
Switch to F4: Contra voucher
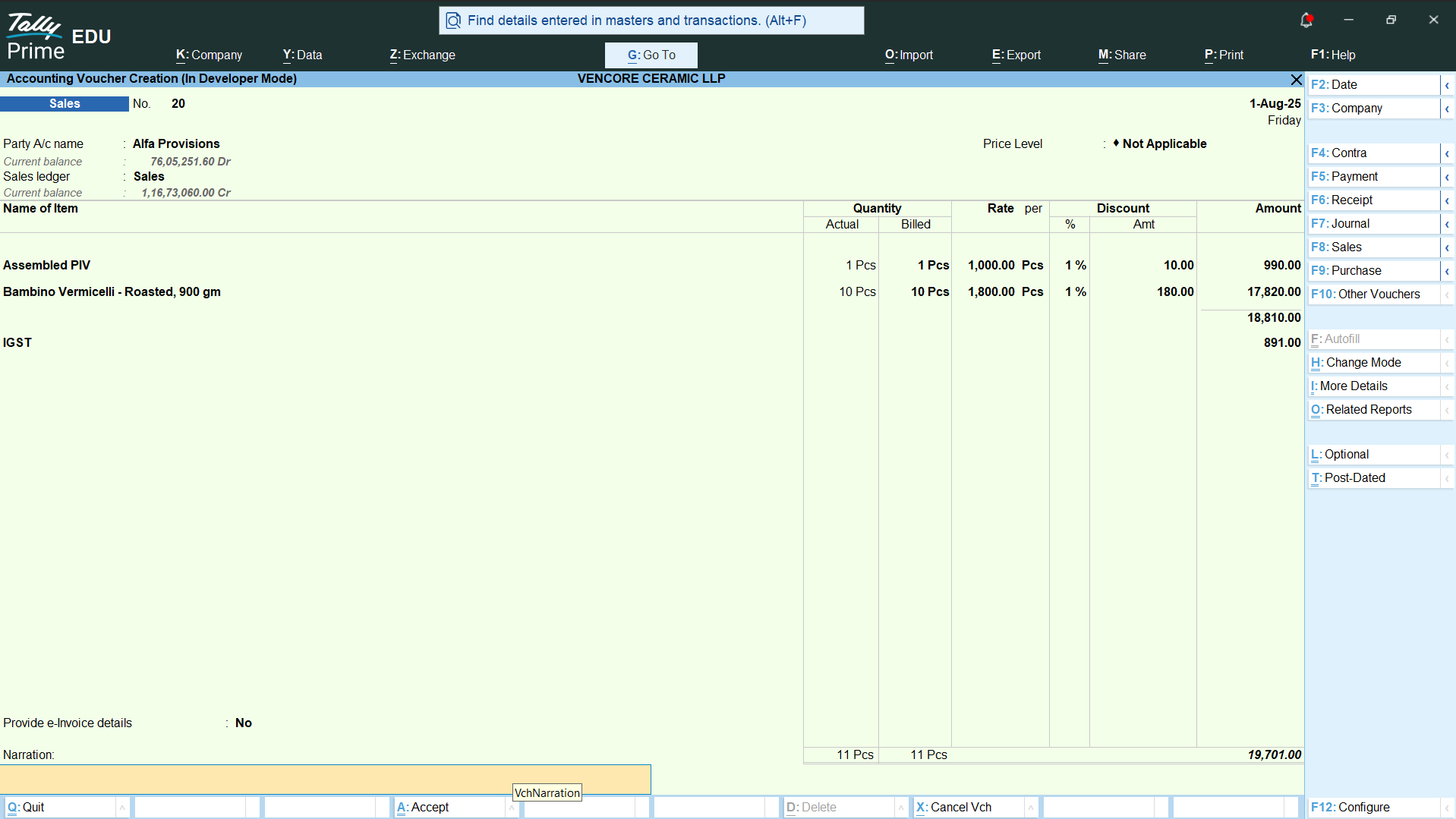coord(1373,153)
